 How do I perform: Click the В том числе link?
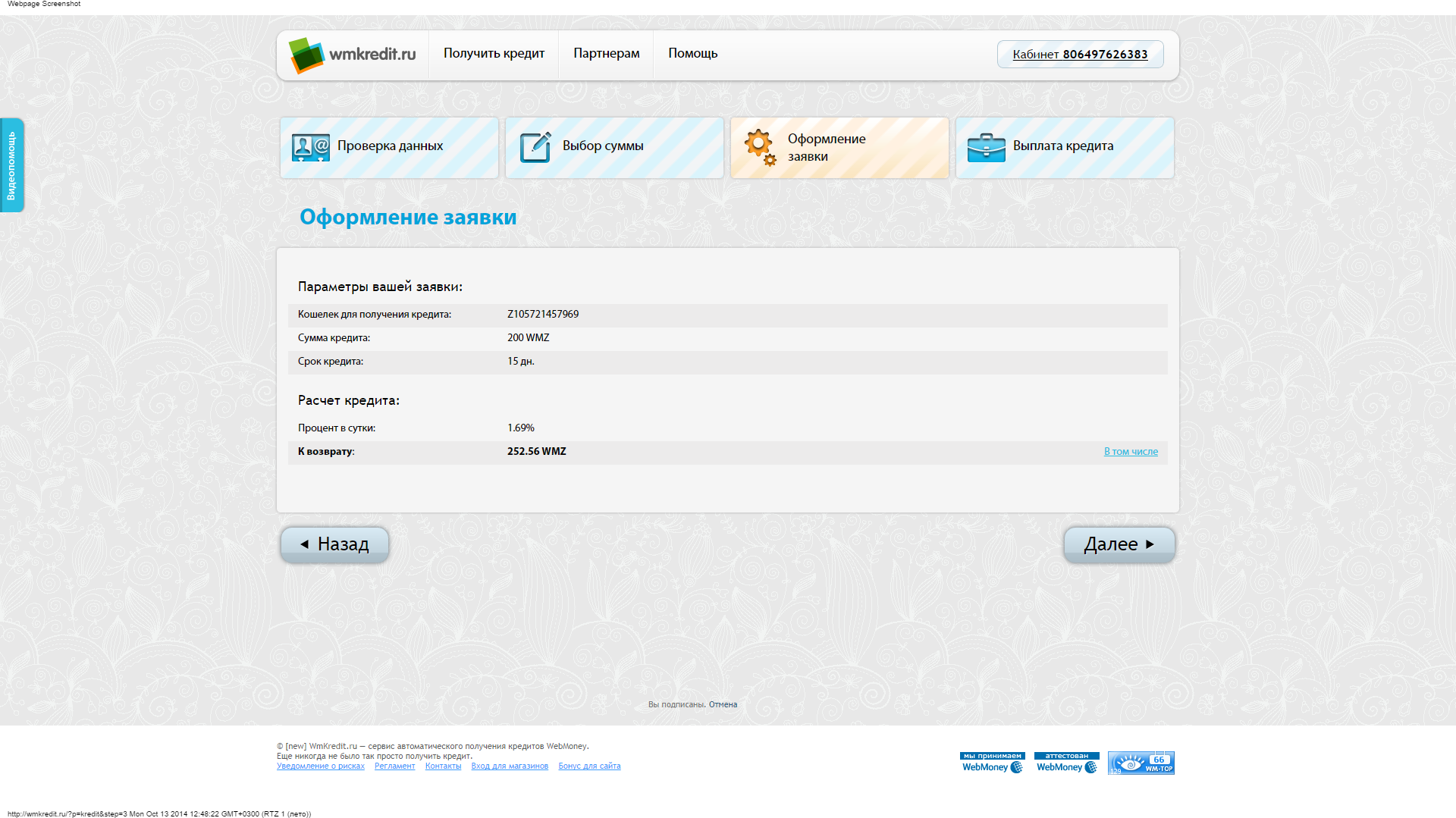[1131, 452]
